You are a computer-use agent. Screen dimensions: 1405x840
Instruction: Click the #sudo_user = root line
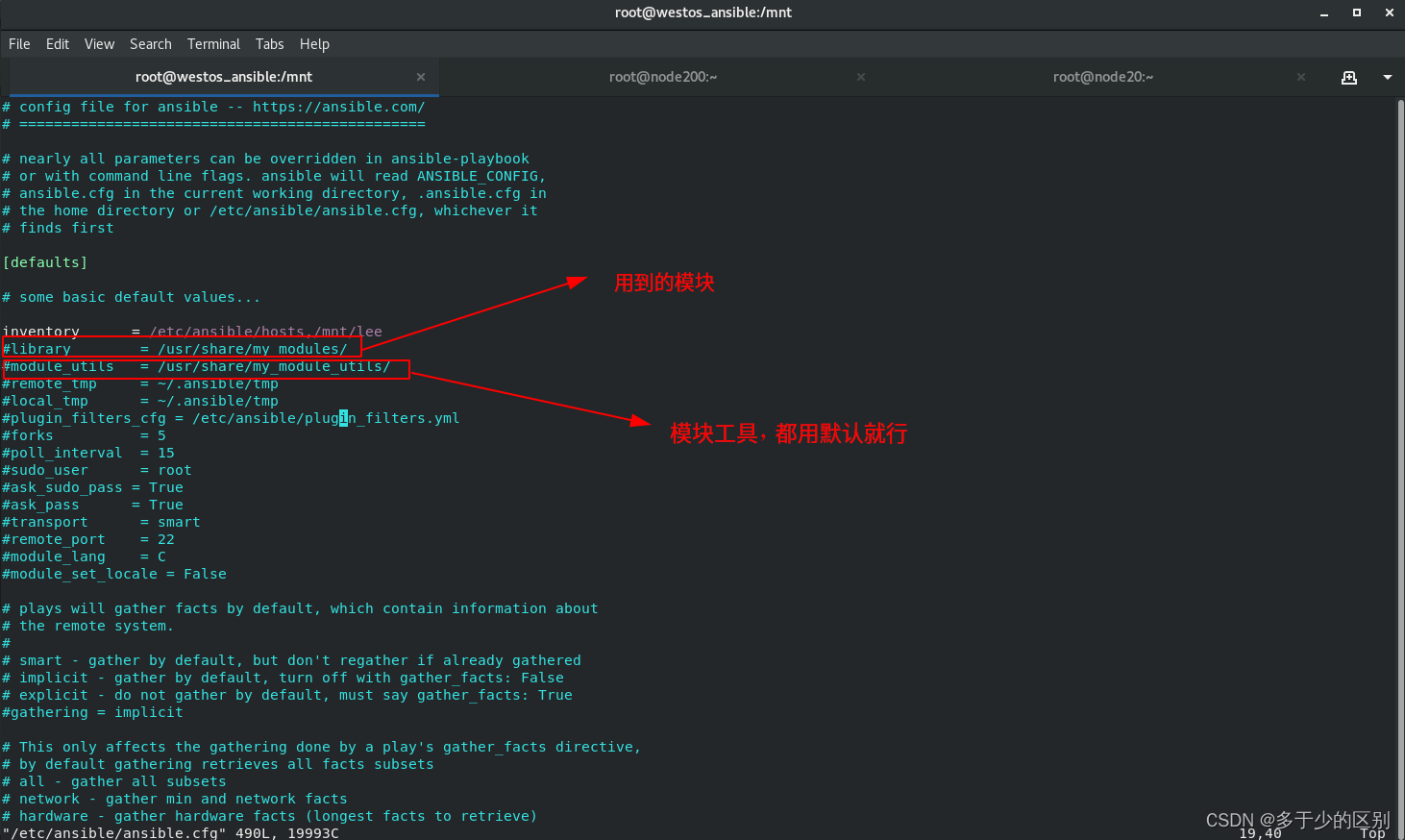[97, 470]
